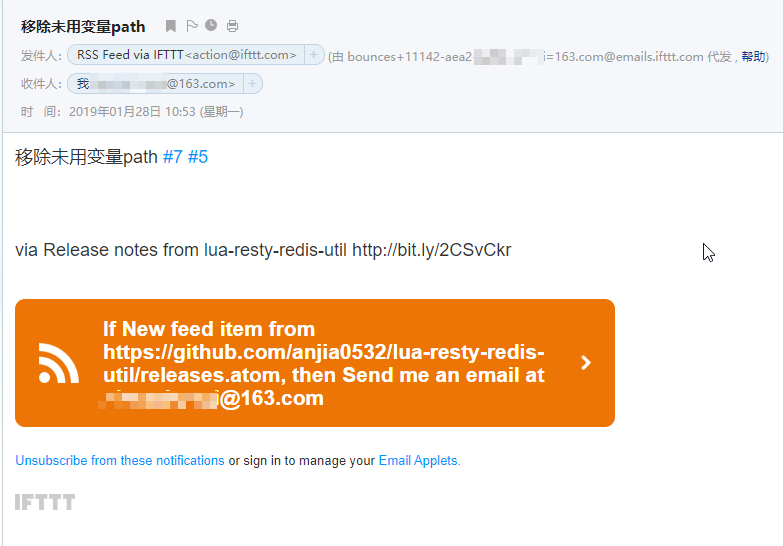Click the RSS Feed via IFTTT sender chip
This screenshot has height=546, width=783.
pyautogui.click(x=186, y=54)
